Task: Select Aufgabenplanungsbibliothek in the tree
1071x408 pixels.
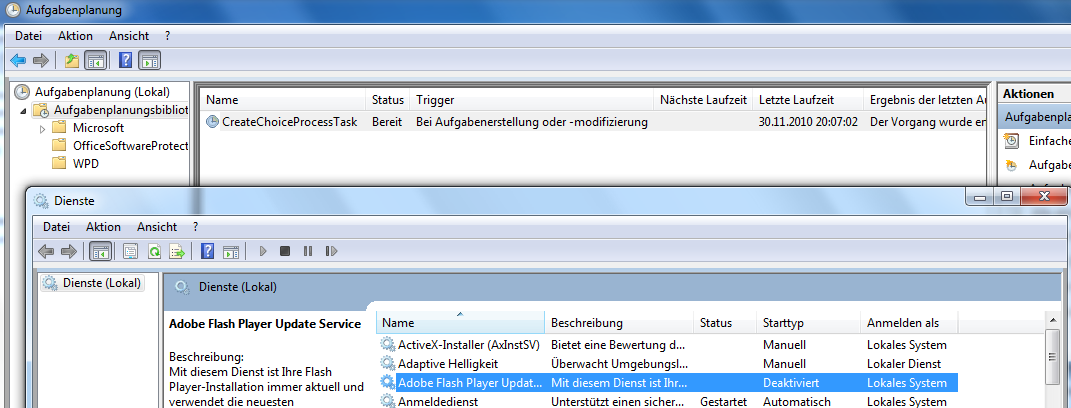Action: (120, 109)
